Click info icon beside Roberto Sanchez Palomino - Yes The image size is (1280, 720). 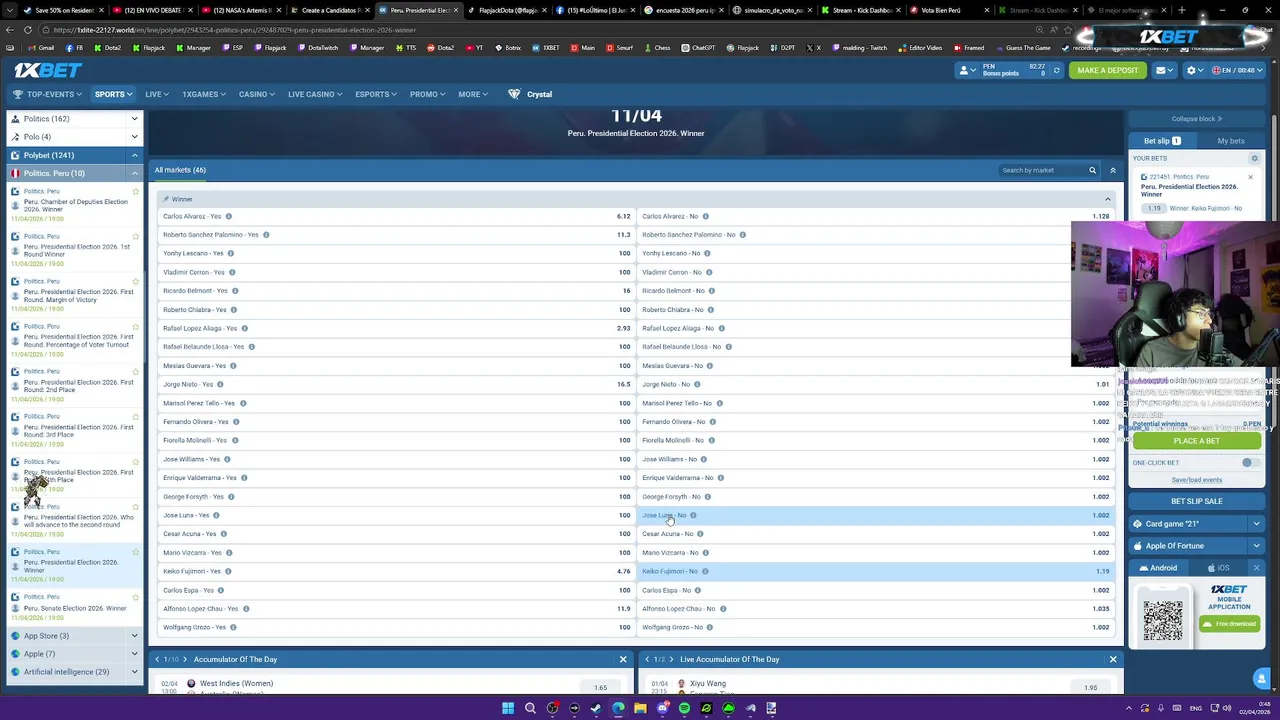(266, 235)
